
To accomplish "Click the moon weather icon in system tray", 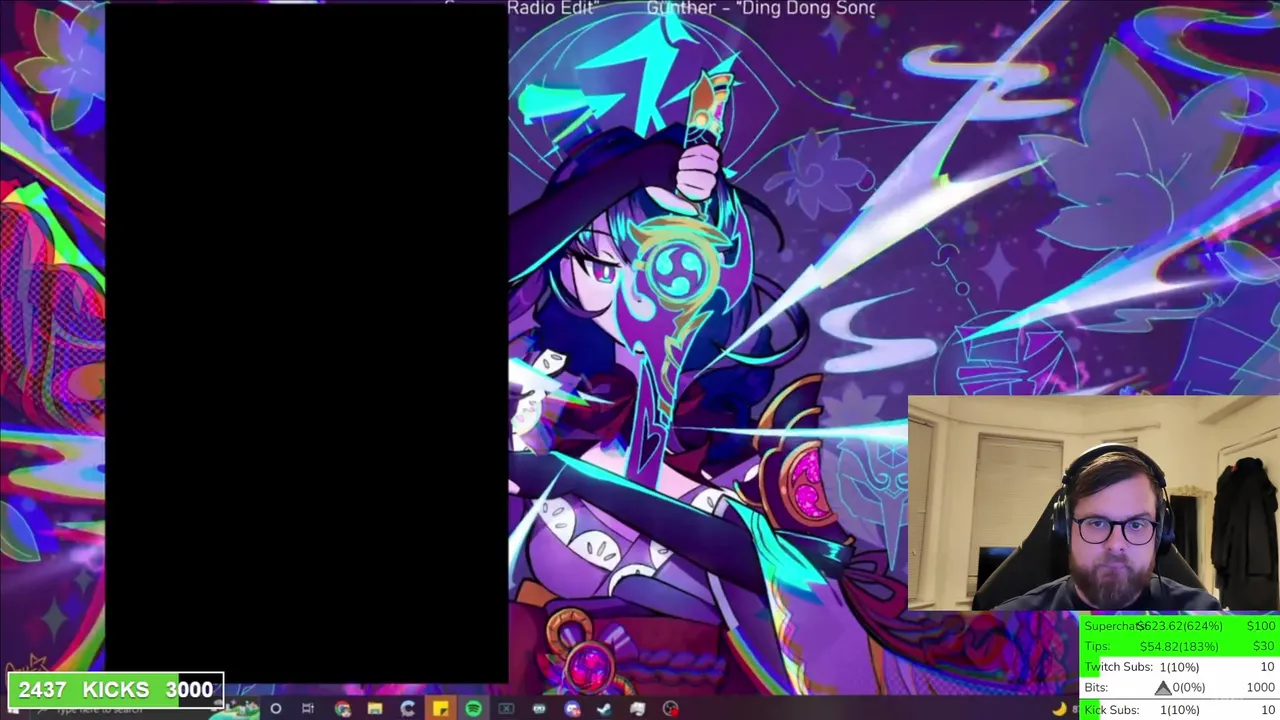I will tap(1059, 709).
